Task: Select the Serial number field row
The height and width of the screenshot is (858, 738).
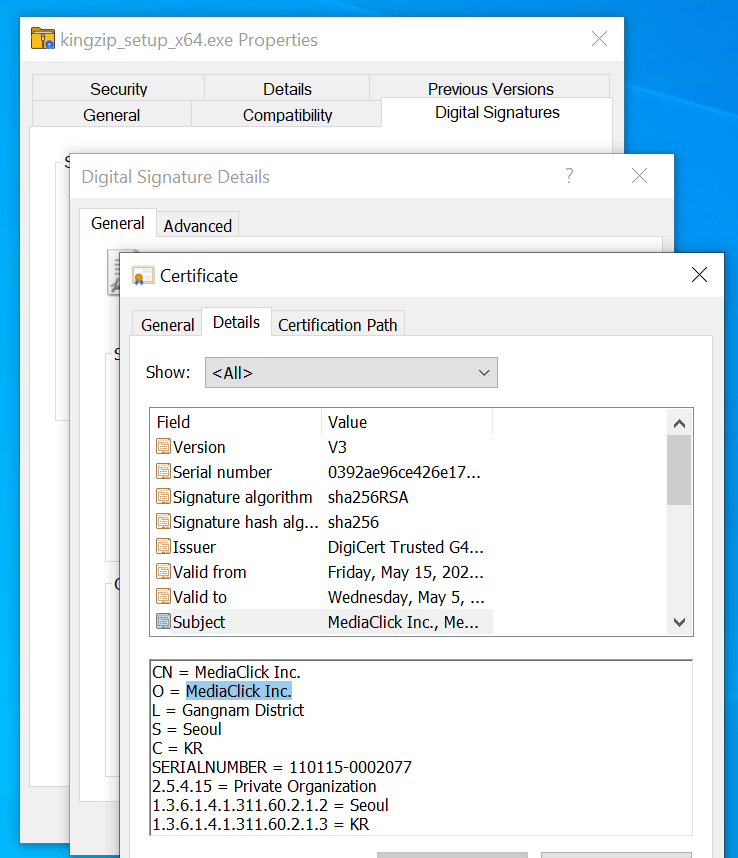Action: 324,472
